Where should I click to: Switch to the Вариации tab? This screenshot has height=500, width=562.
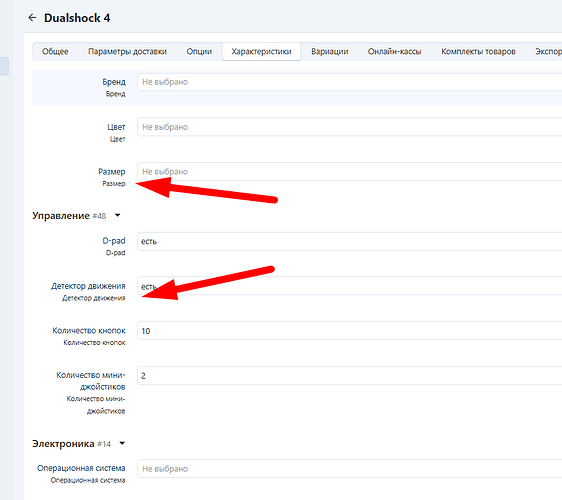[x=330, y=52]
